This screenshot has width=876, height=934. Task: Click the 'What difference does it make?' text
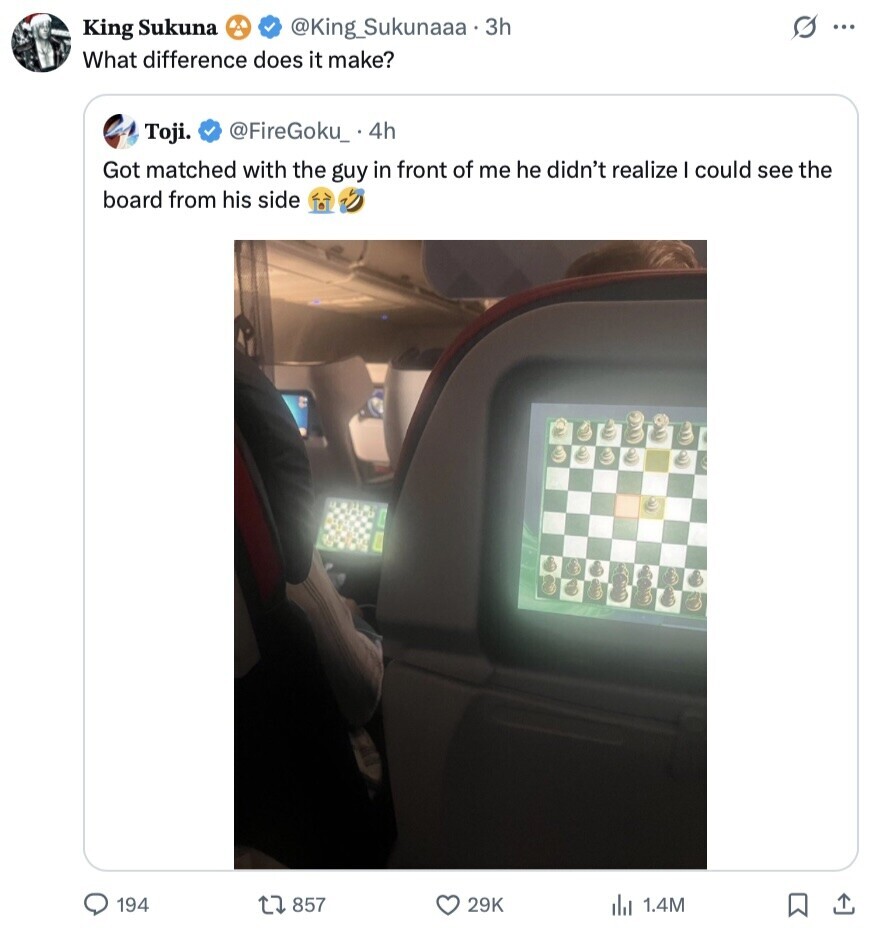(x=238, y=59)
